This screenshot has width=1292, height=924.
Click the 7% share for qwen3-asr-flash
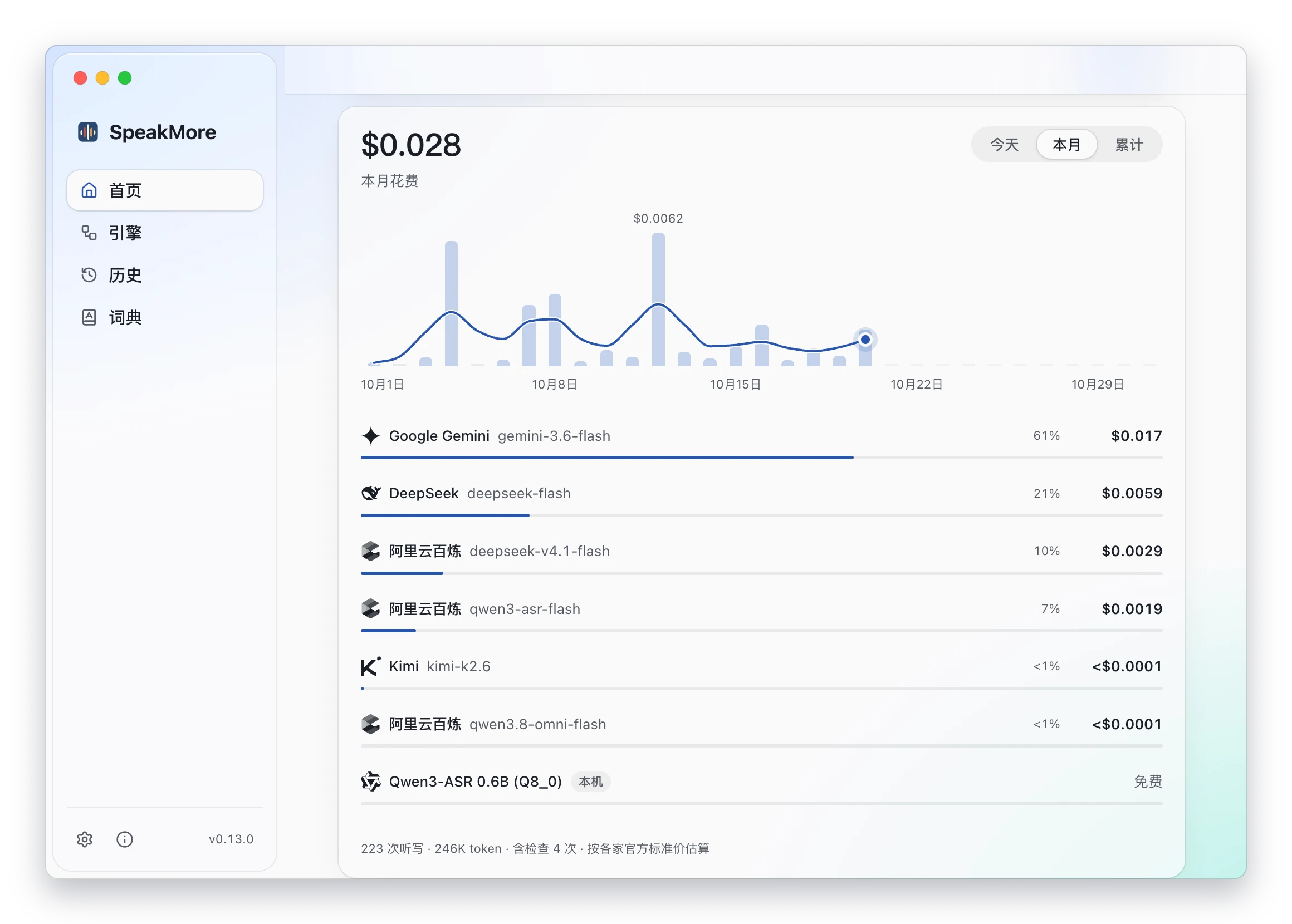[1050, 608]
